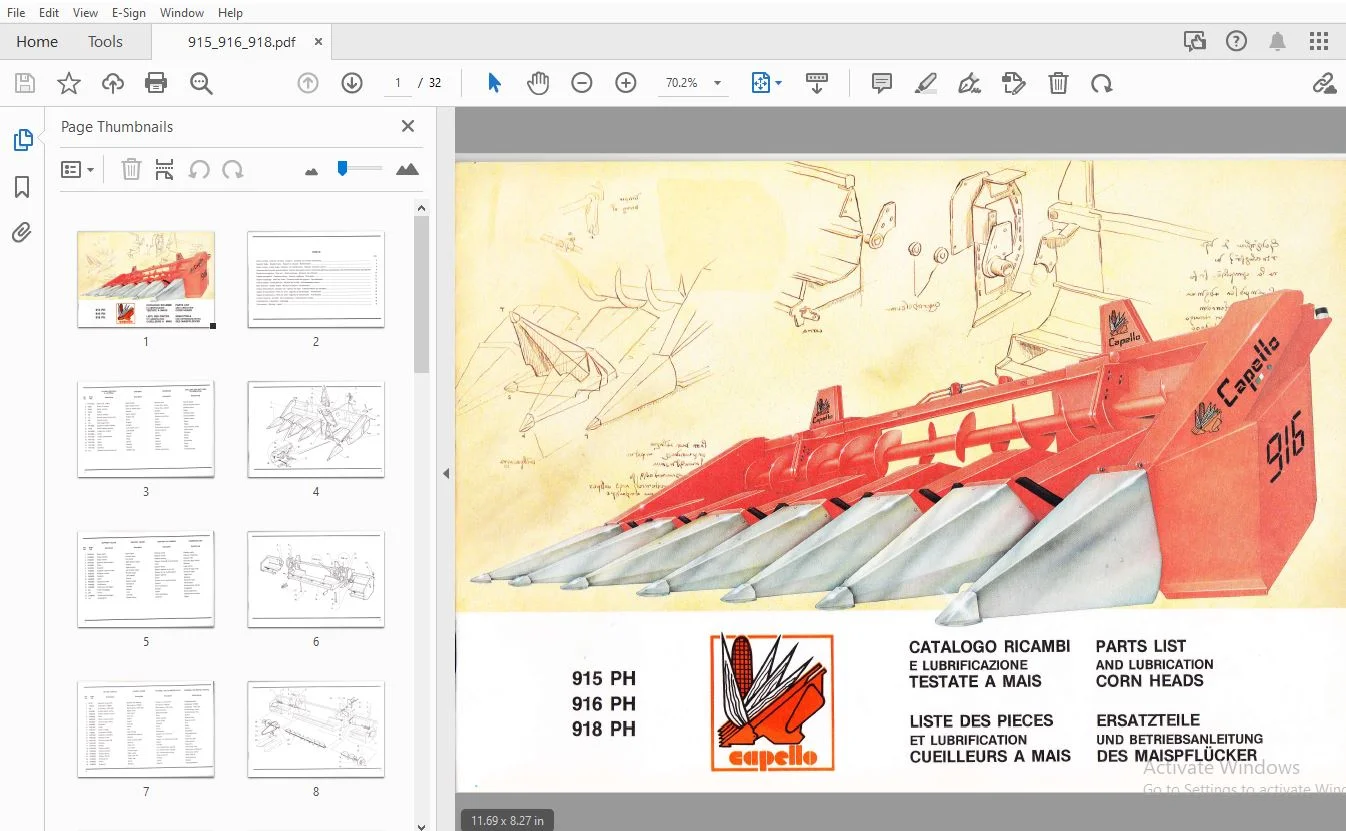Image resolution: width=1346 pixels, height=831 pixels.
Task: Click the thumbnails panel scroll up arrow
Action: coord(421,207)
